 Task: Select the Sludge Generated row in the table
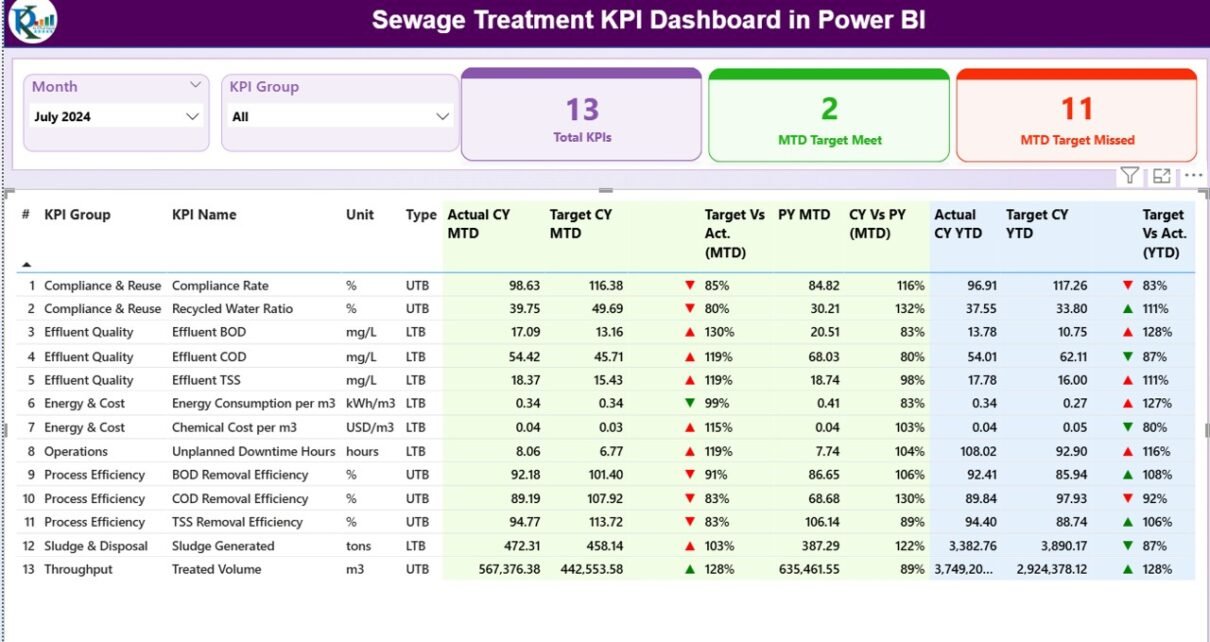click(x=223, y=546)
